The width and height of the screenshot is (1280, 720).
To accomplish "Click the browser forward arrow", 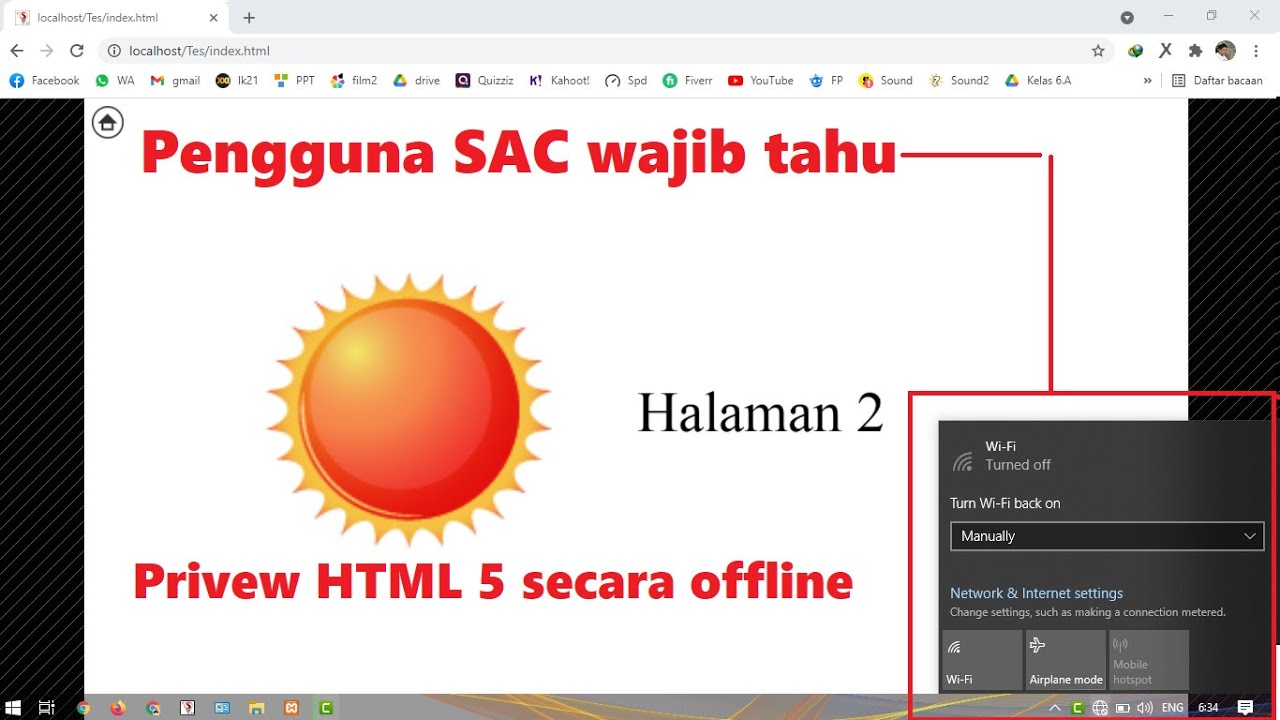I will coord(46,50).
